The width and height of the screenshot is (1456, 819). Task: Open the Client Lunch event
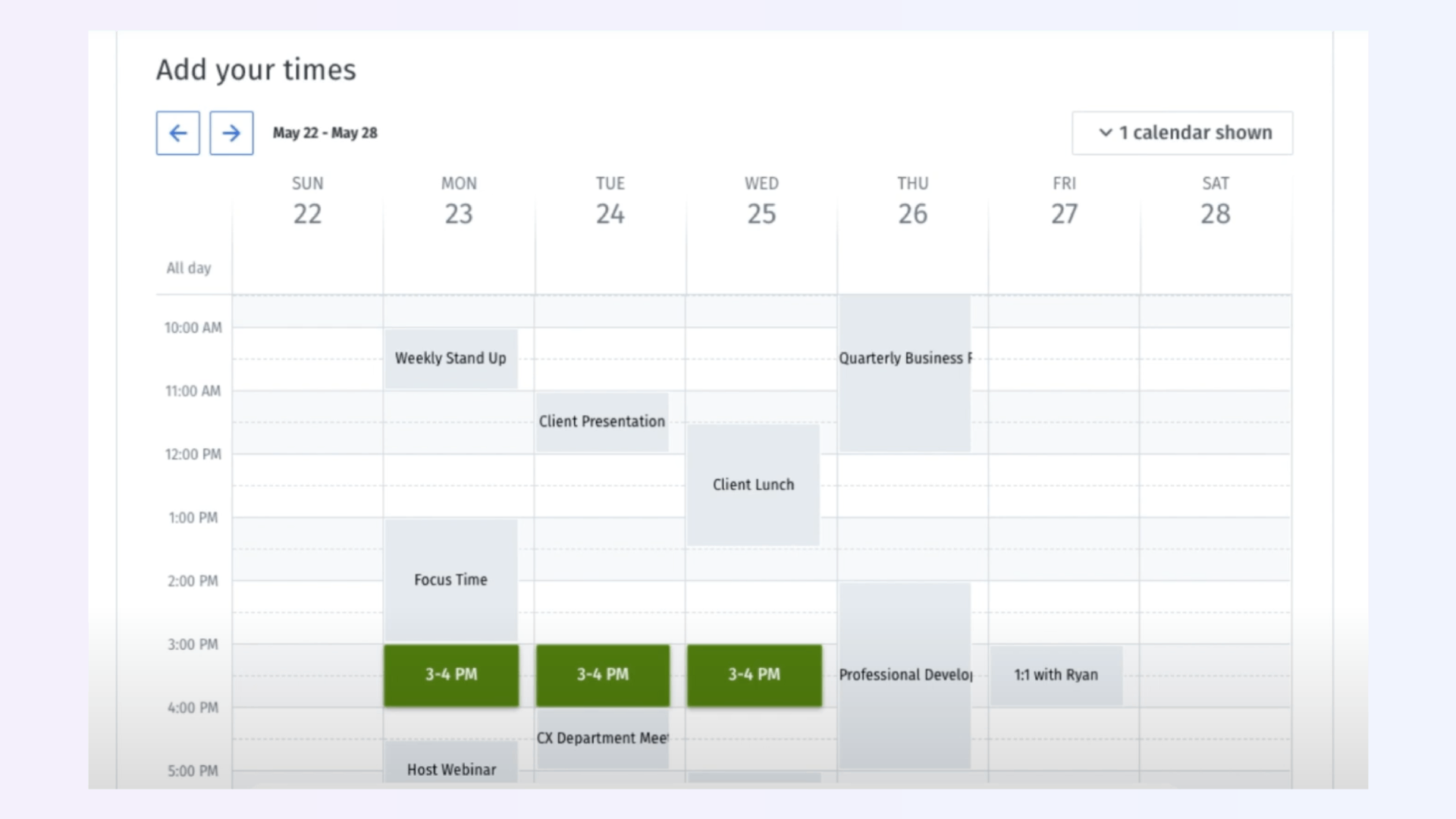(753, 485)
